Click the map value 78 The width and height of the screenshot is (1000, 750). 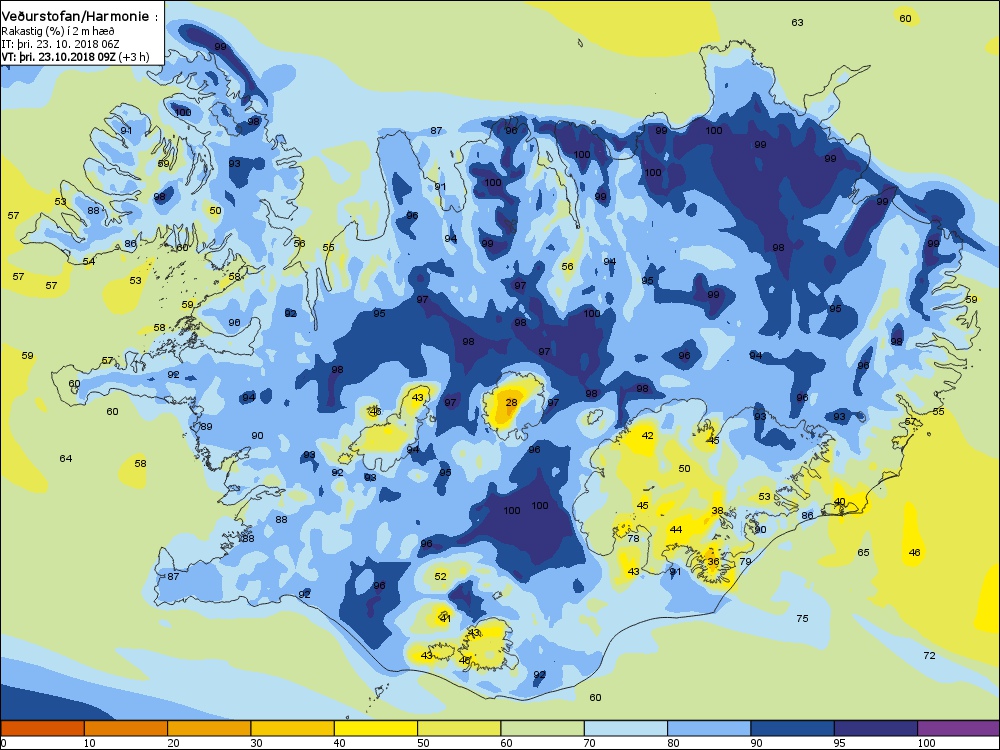click(633, 538)
